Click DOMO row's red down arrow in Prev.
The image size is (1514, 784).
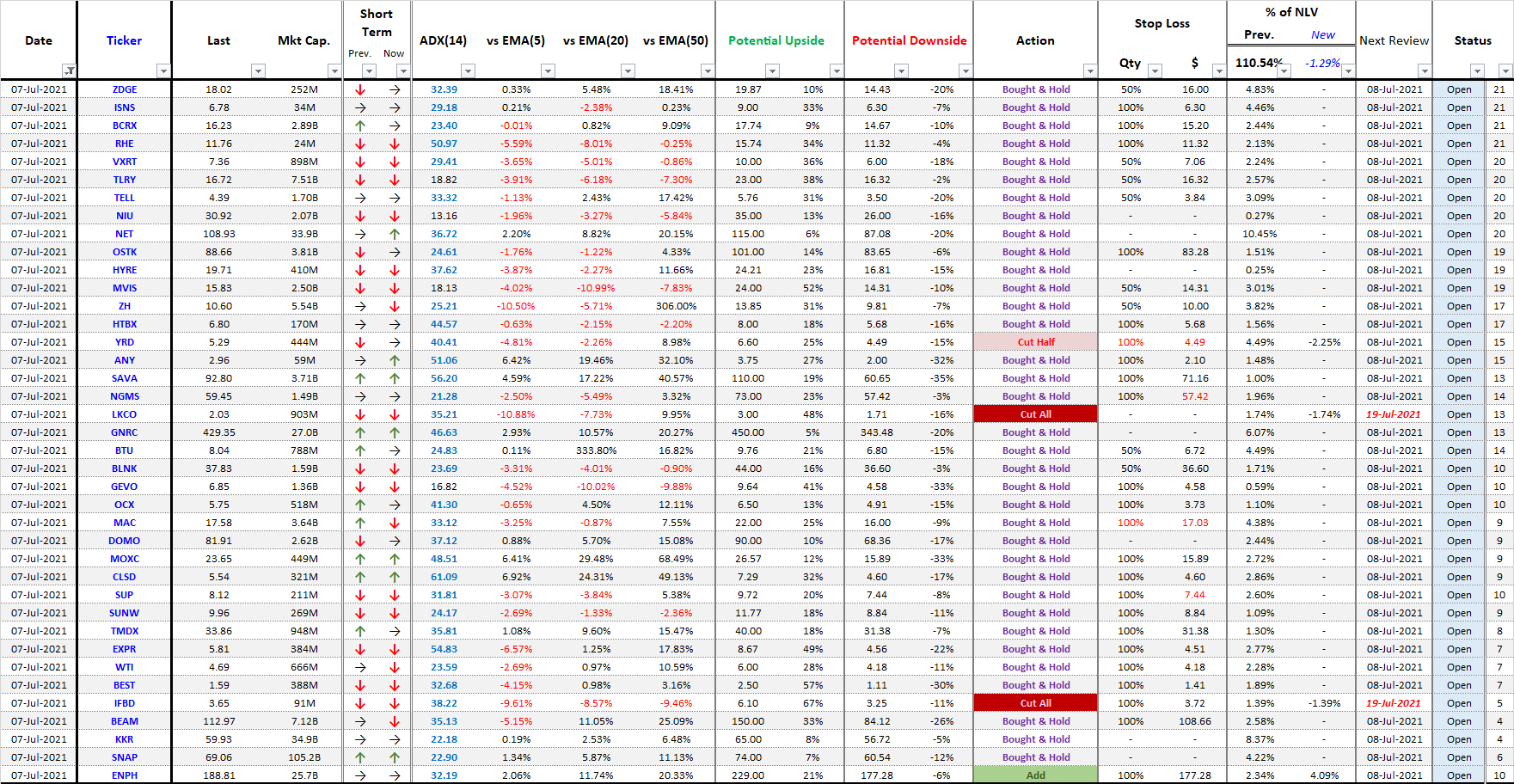[x=360, y=541]
